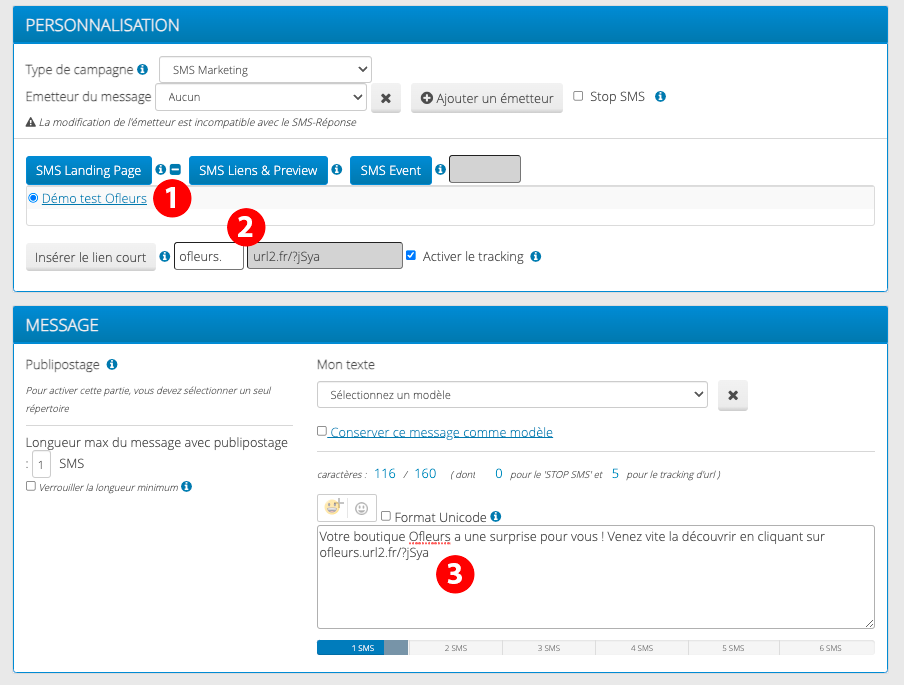Clear the selected modèle with X button
904x685 pixels.
[733, 396]
